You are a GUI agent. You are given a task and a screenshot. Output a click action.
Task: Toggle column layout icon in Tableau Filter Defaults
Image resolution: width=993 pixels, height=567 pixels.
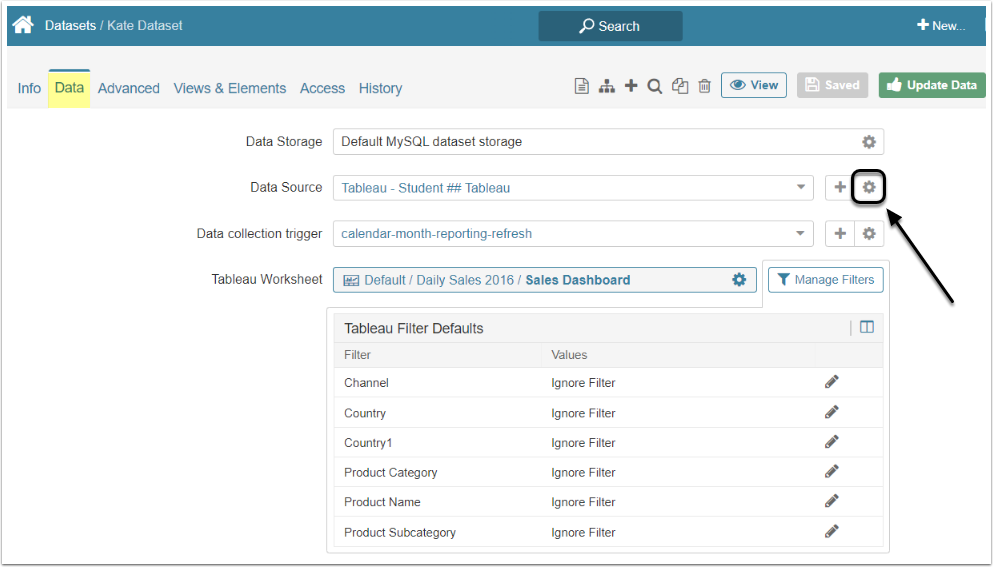(x=867, y=327)
